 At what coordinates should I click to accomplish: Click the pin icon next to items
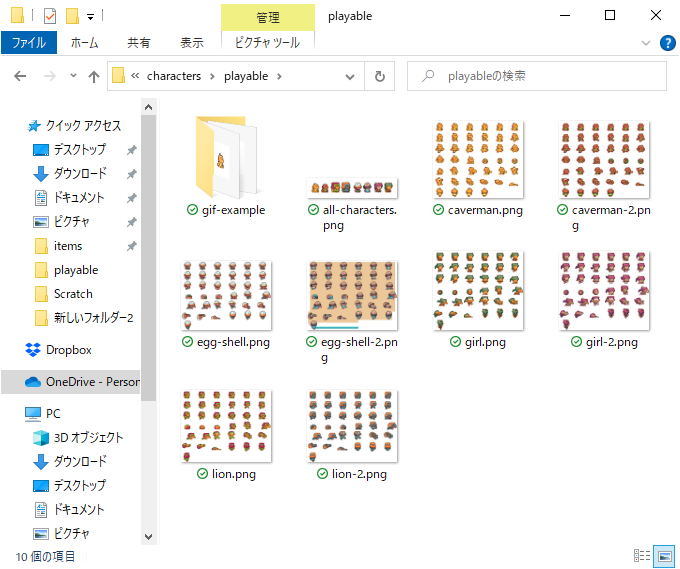pos(131,246)
